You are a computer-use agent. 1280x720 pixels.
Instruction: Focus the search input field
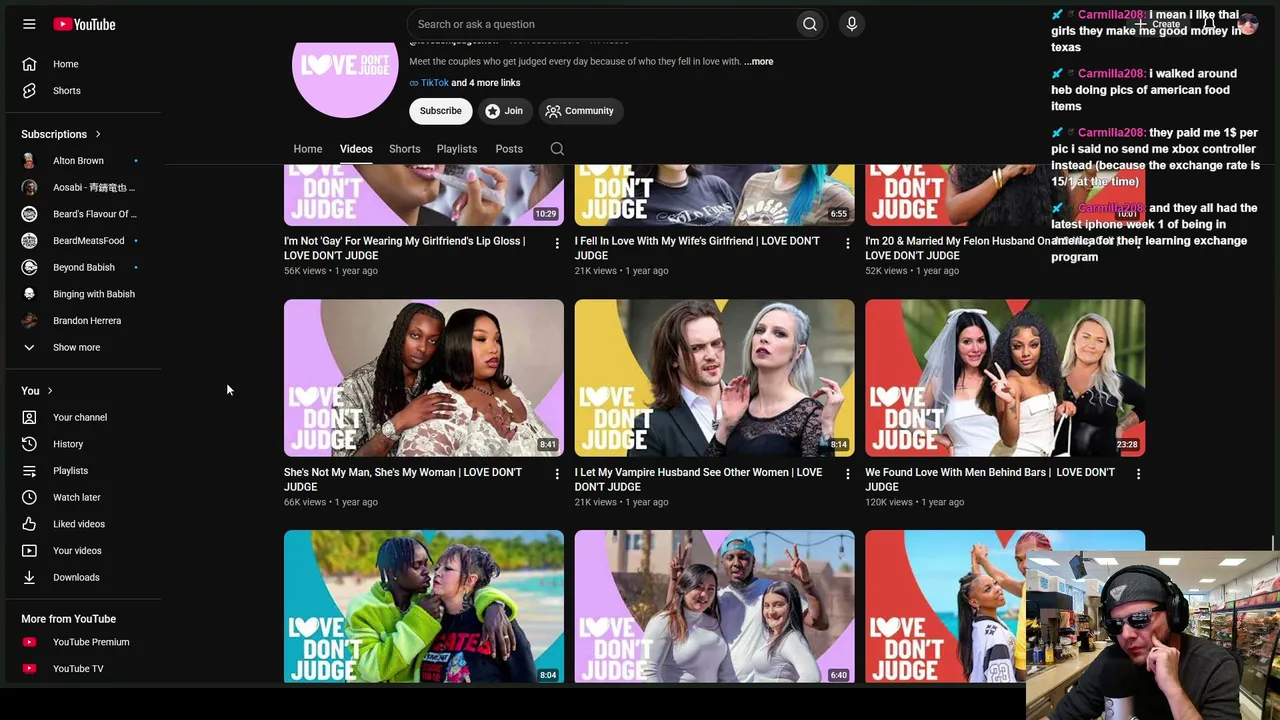pyautogui.click(x=600, y=24)
